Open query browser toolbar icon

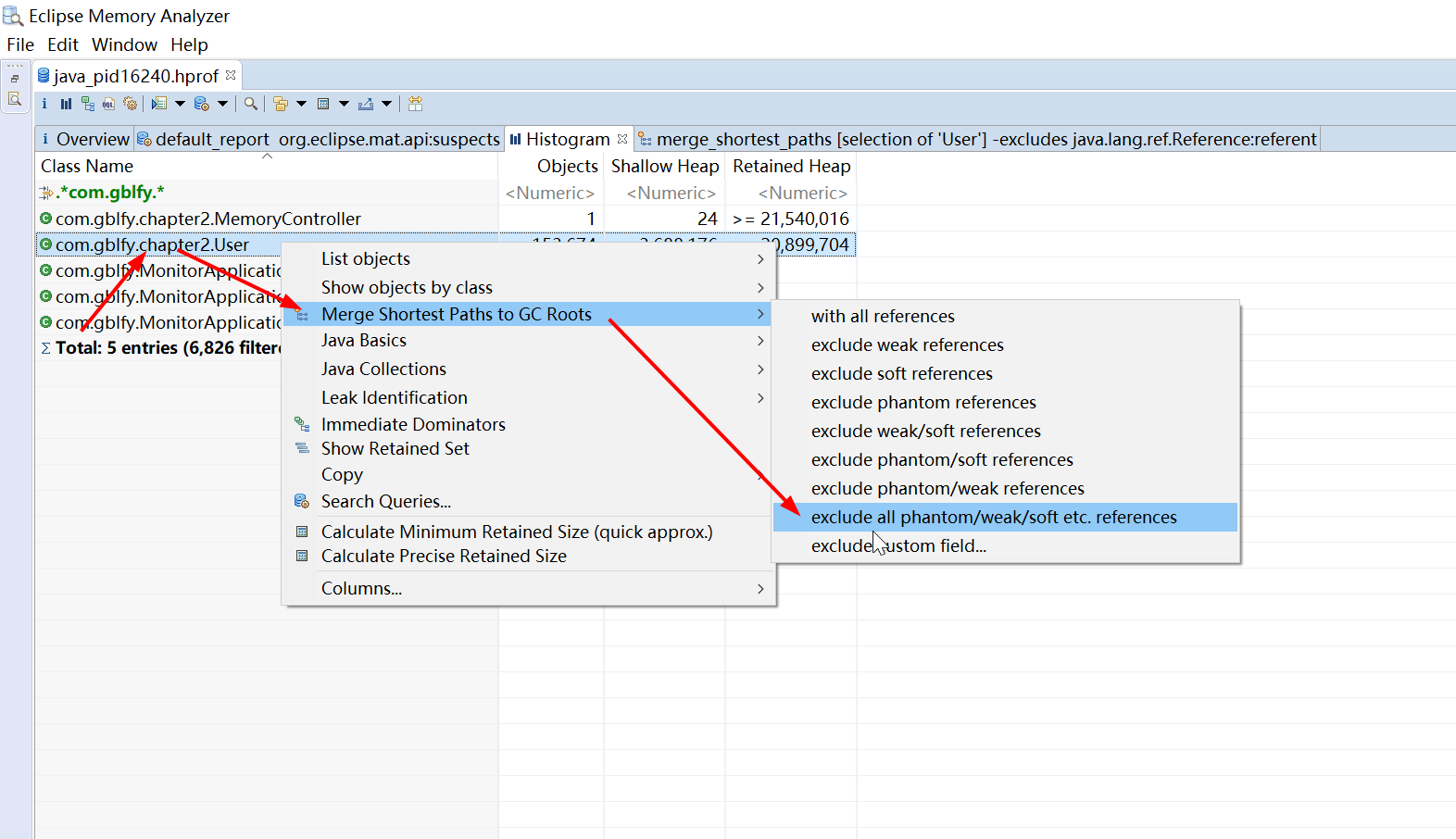201,104
